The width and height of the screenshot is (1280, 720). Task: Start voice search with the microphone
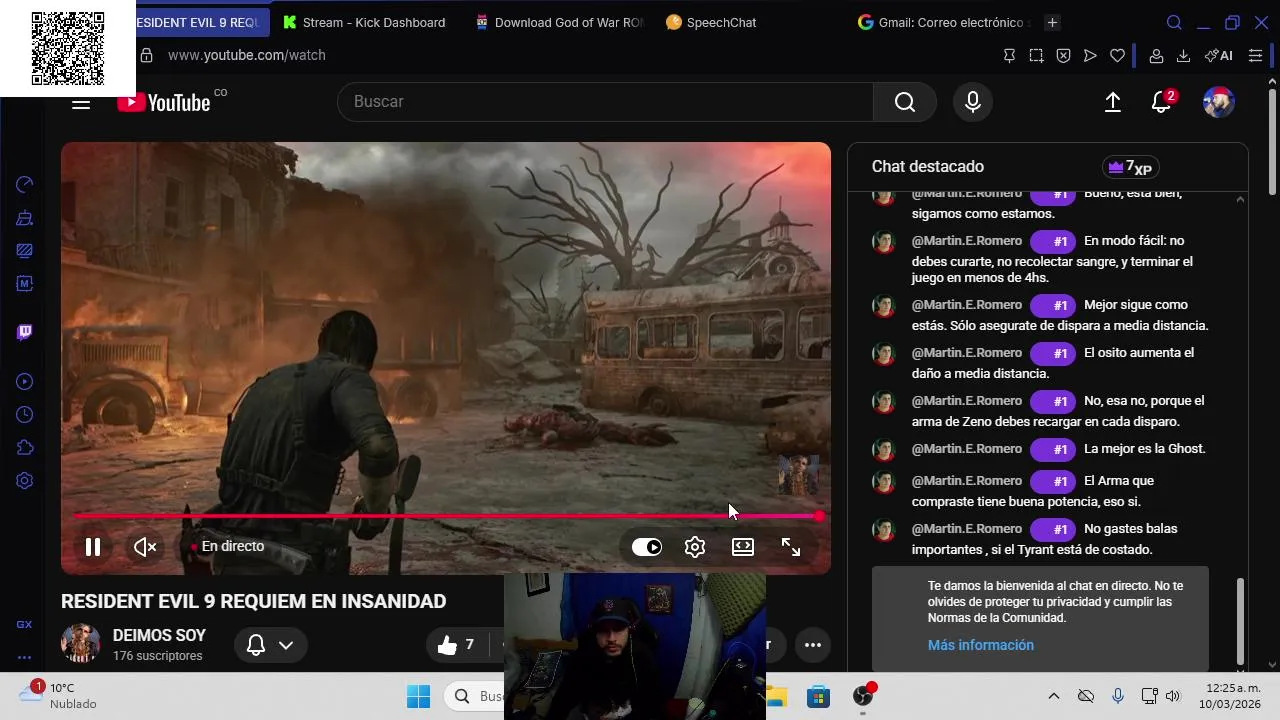(x=973, y=102)
